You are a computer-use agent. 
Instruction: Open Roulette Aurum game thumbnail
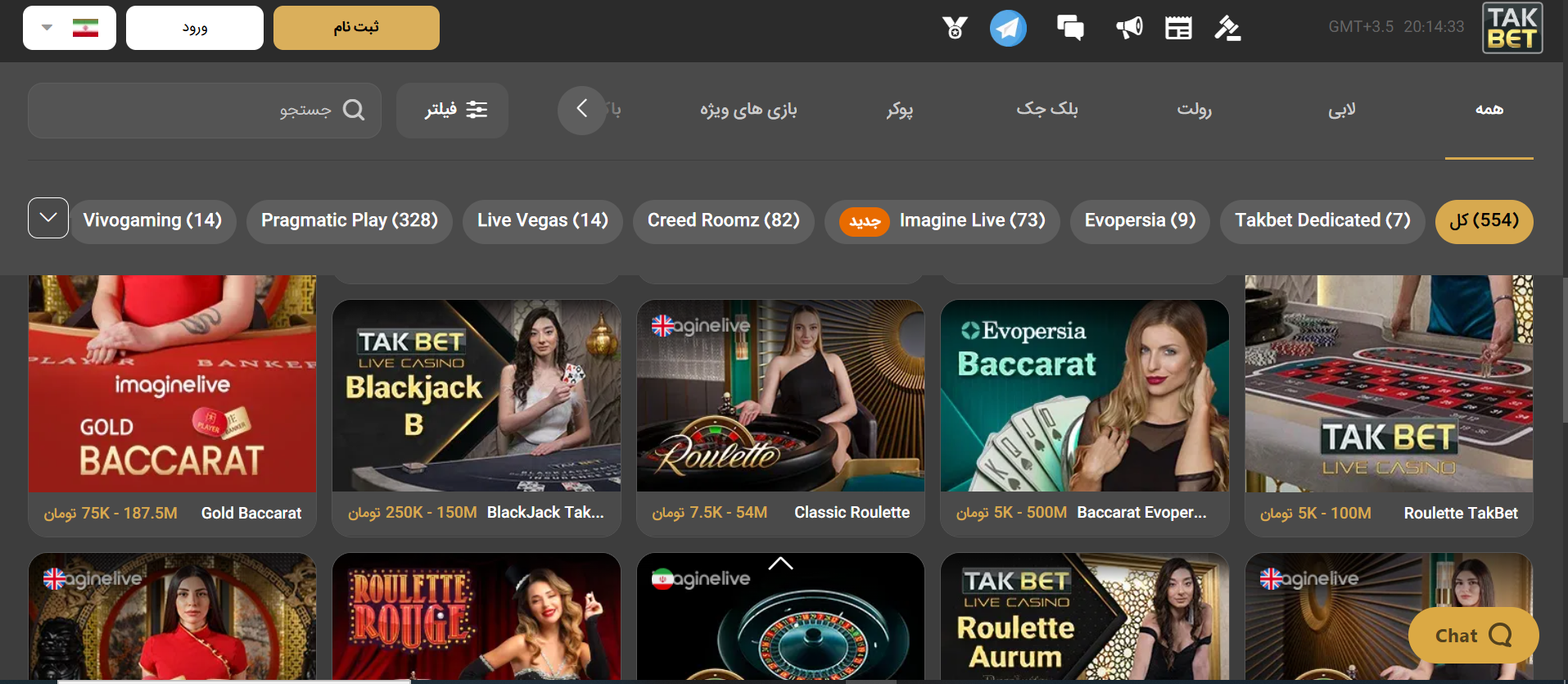click(x=1085, y=617)
